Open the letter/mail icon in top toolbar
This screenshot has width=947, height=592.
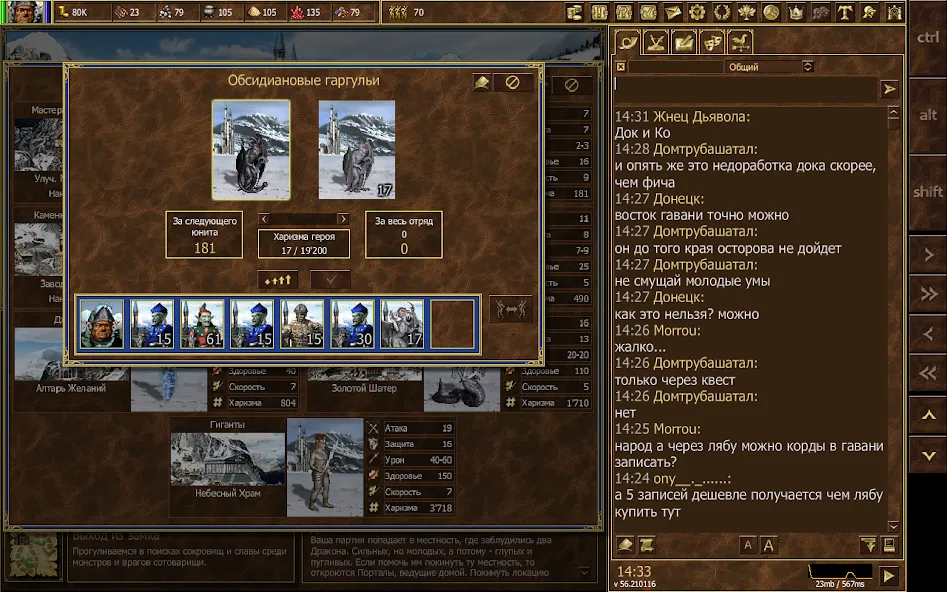[671, 12]
